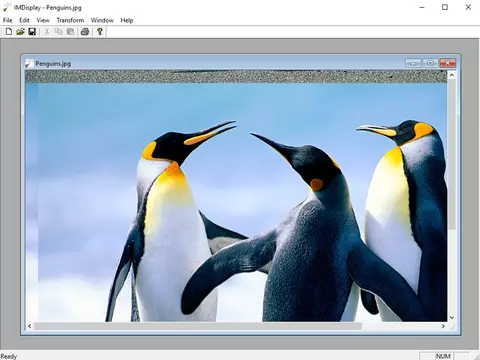
Task: Open the Help menu
Action: coord(127,20)
